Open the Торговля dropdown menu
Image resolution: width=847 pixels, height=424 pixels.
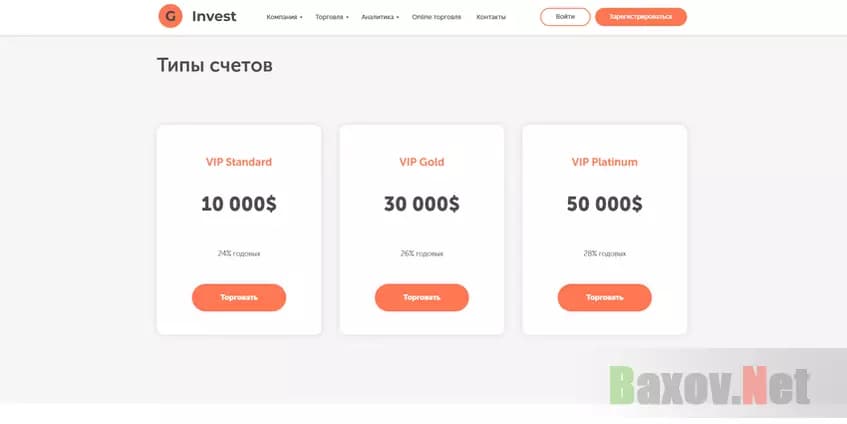331,17
